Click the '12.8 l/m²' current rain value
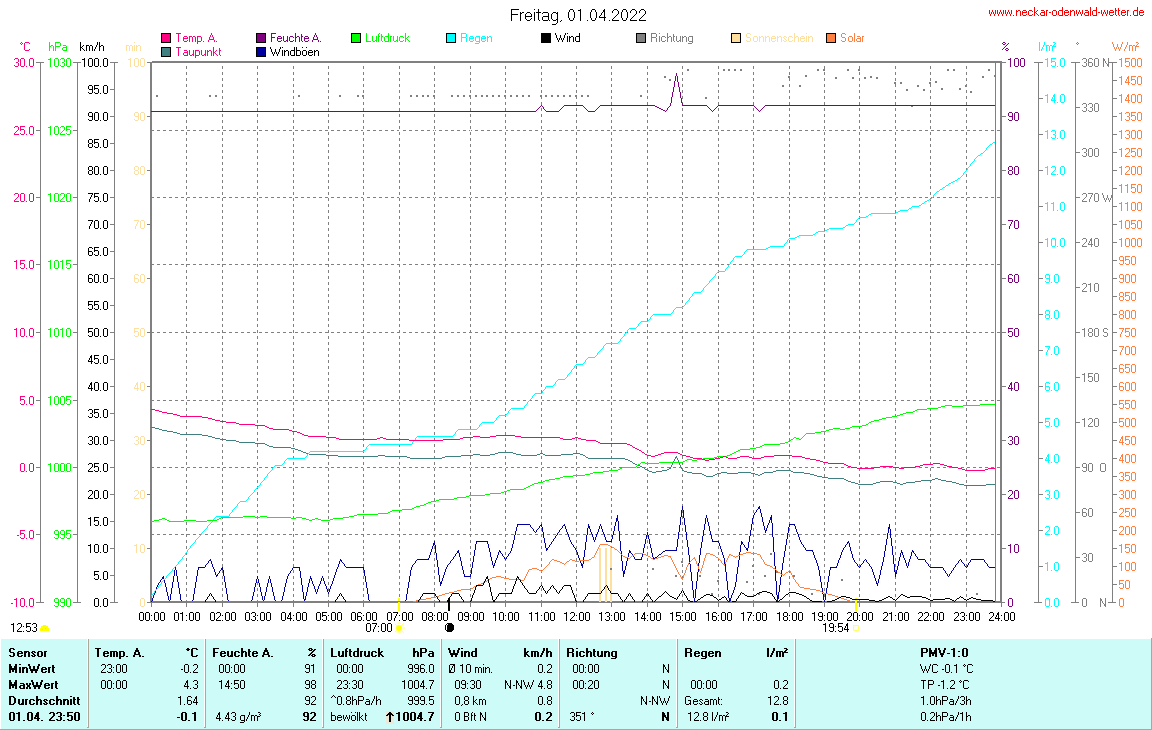Image resolution: width=1152 pixels, height=730 pixels. click(708, 718)
